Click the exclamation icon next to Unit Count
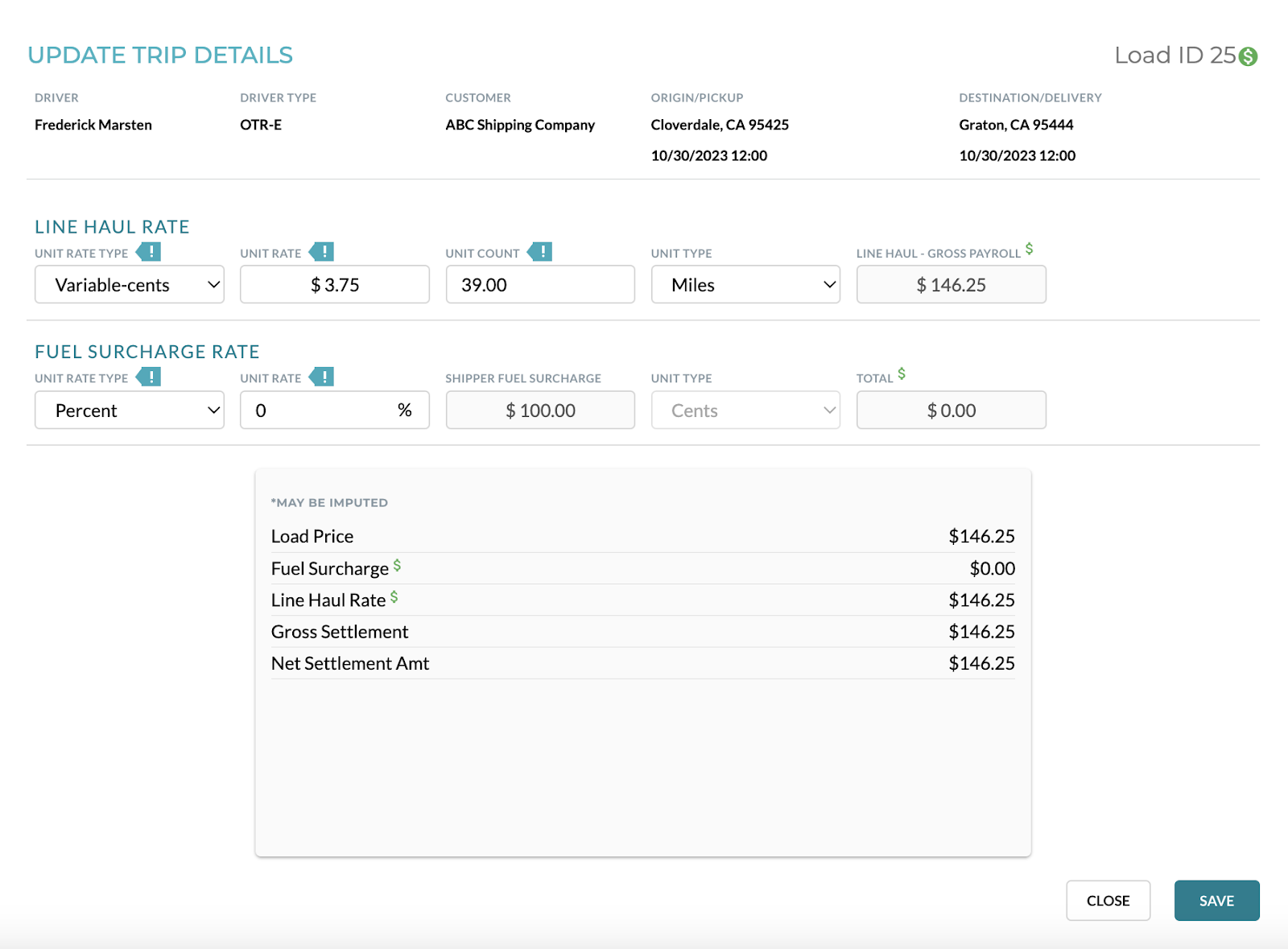This screenshot has width=1288, height=949. [x=540, y=251]
